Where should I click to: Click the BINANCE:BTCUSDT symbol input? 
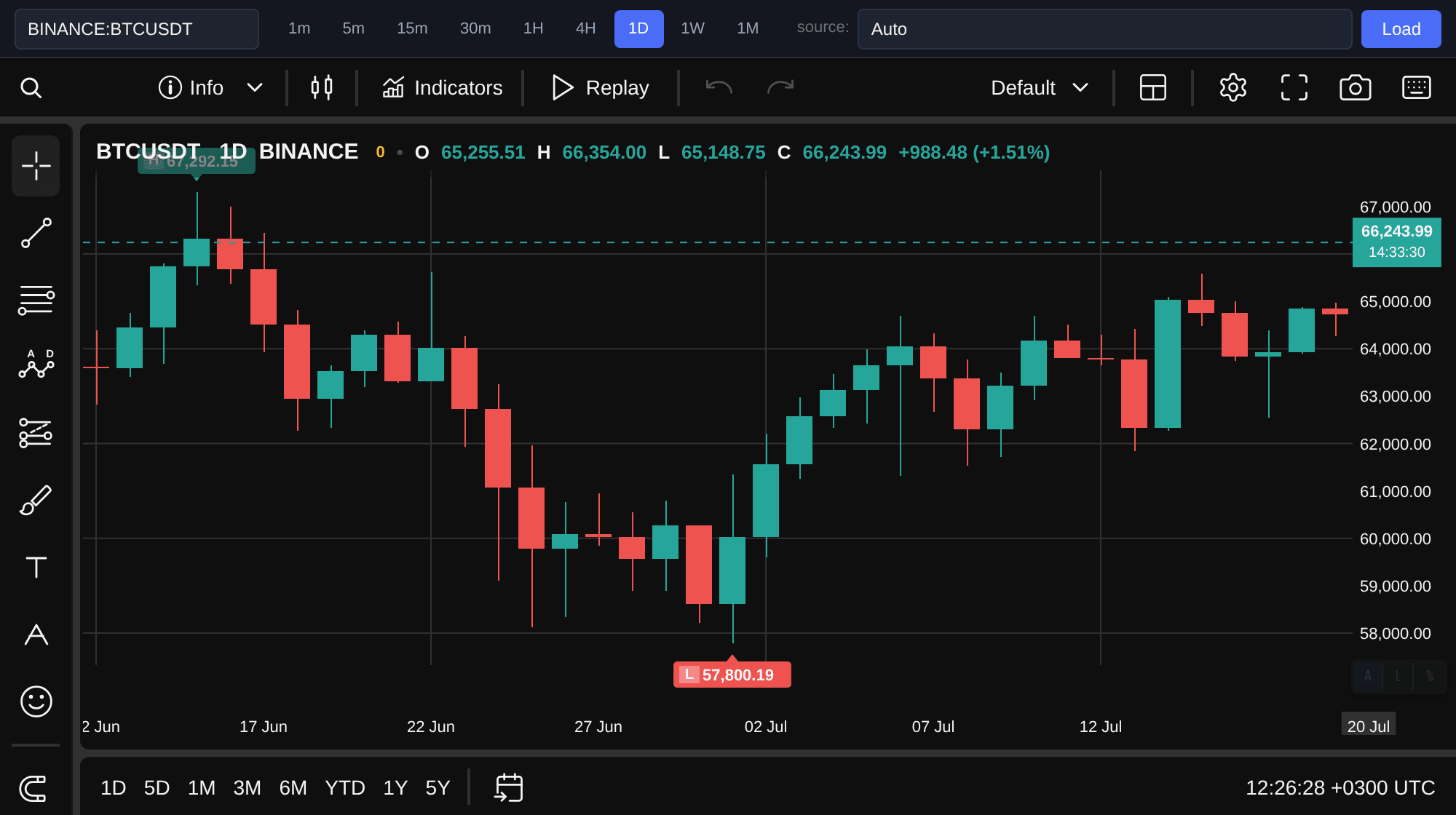pos(137,29)
